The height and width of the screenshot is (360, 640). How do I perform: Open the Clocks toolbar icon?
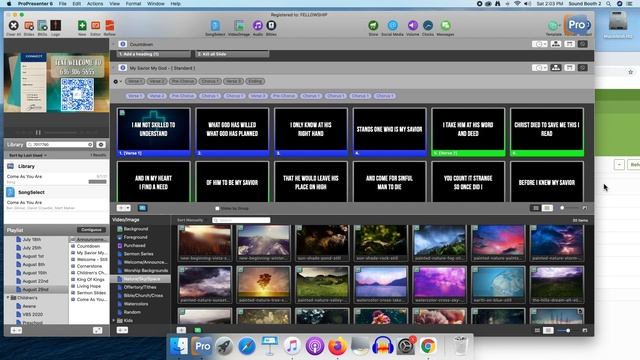[428, 26]
